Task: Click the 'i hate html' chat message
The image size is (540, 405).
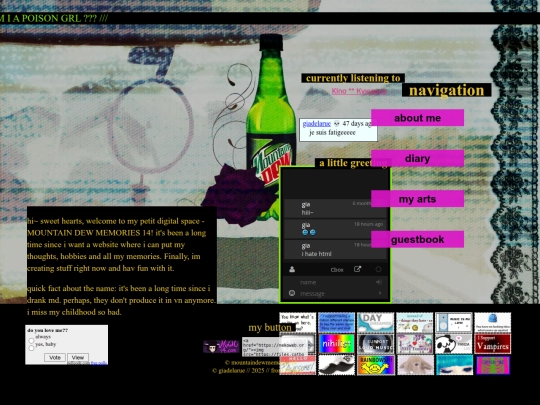Action: 316,254
